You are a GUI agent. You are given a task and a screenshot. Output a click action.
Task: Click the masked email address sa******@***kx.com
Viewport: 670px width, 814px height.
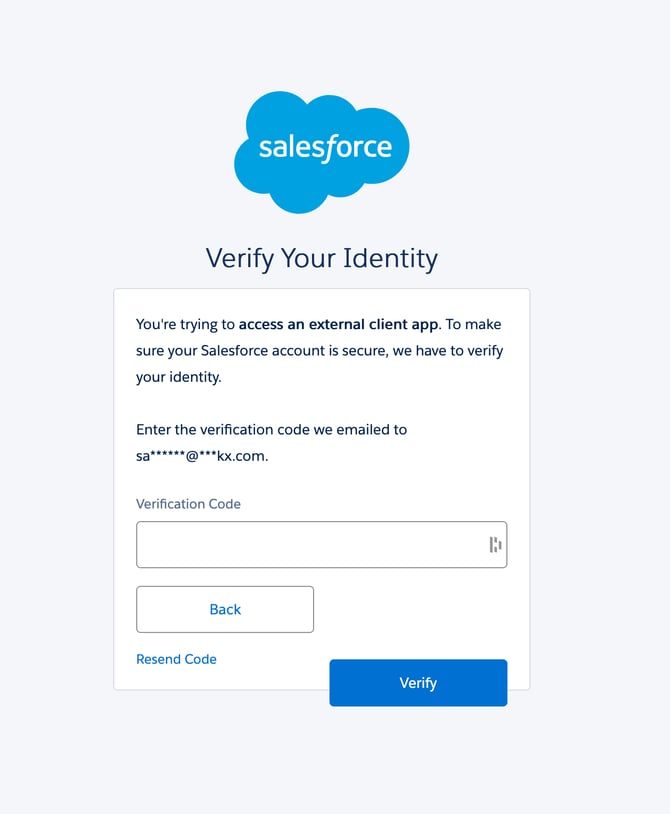pyautogui.click(x=202, y=456)
